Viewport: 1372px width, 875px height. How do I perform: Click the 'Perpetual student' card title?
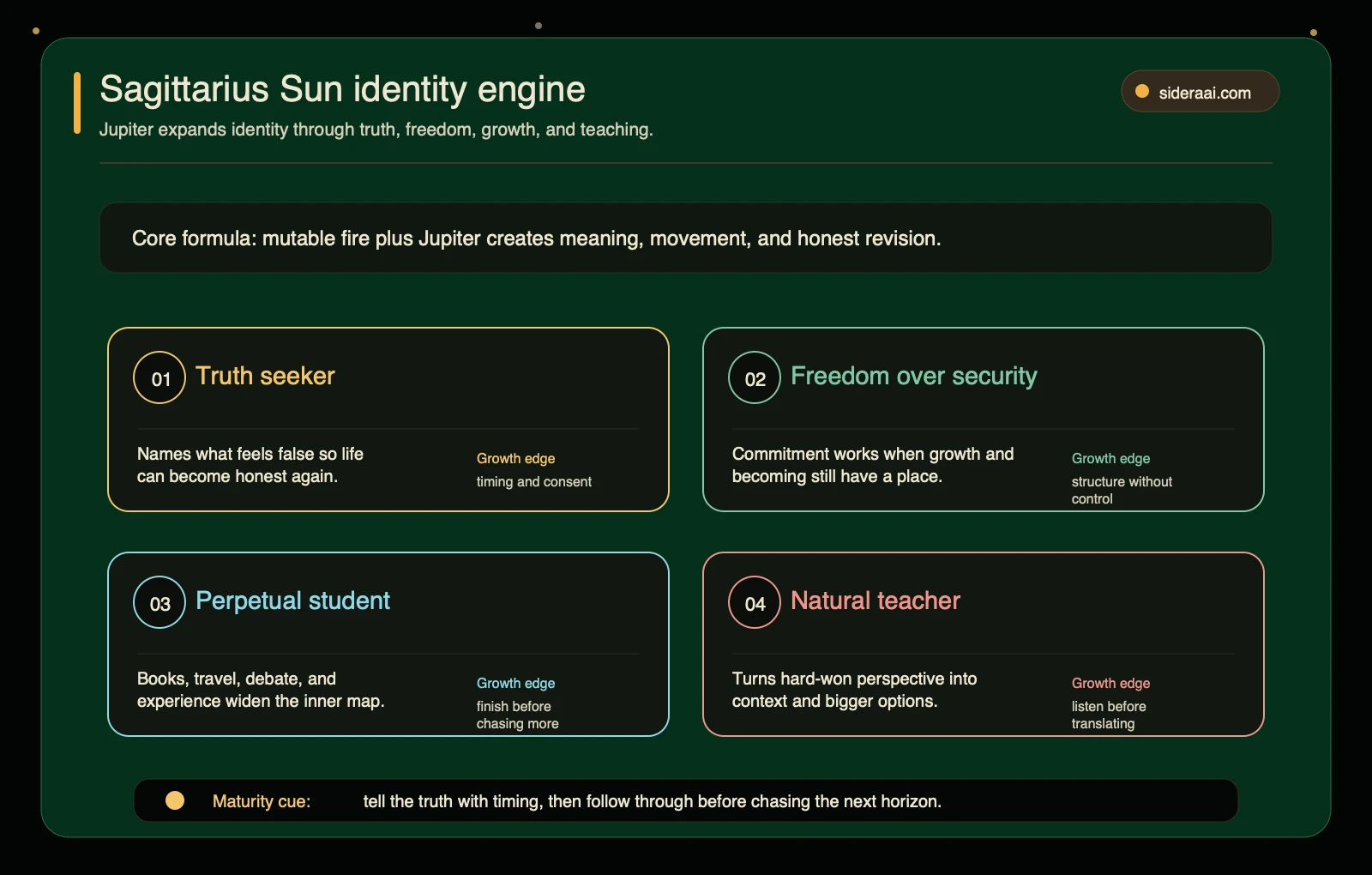pyautogui.click(x=292, y=600)
